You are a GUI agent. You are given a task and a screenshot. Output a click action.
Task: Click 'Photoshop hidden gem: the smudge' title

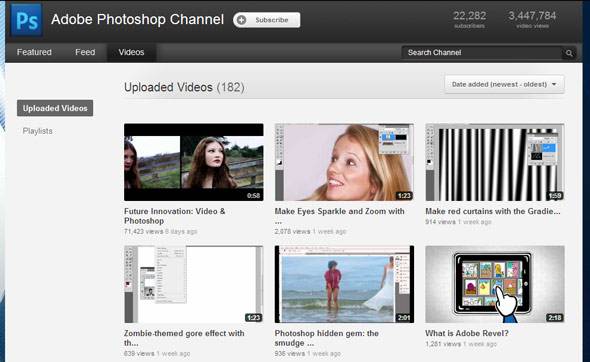pyautogui.click(x=327, y=338)
